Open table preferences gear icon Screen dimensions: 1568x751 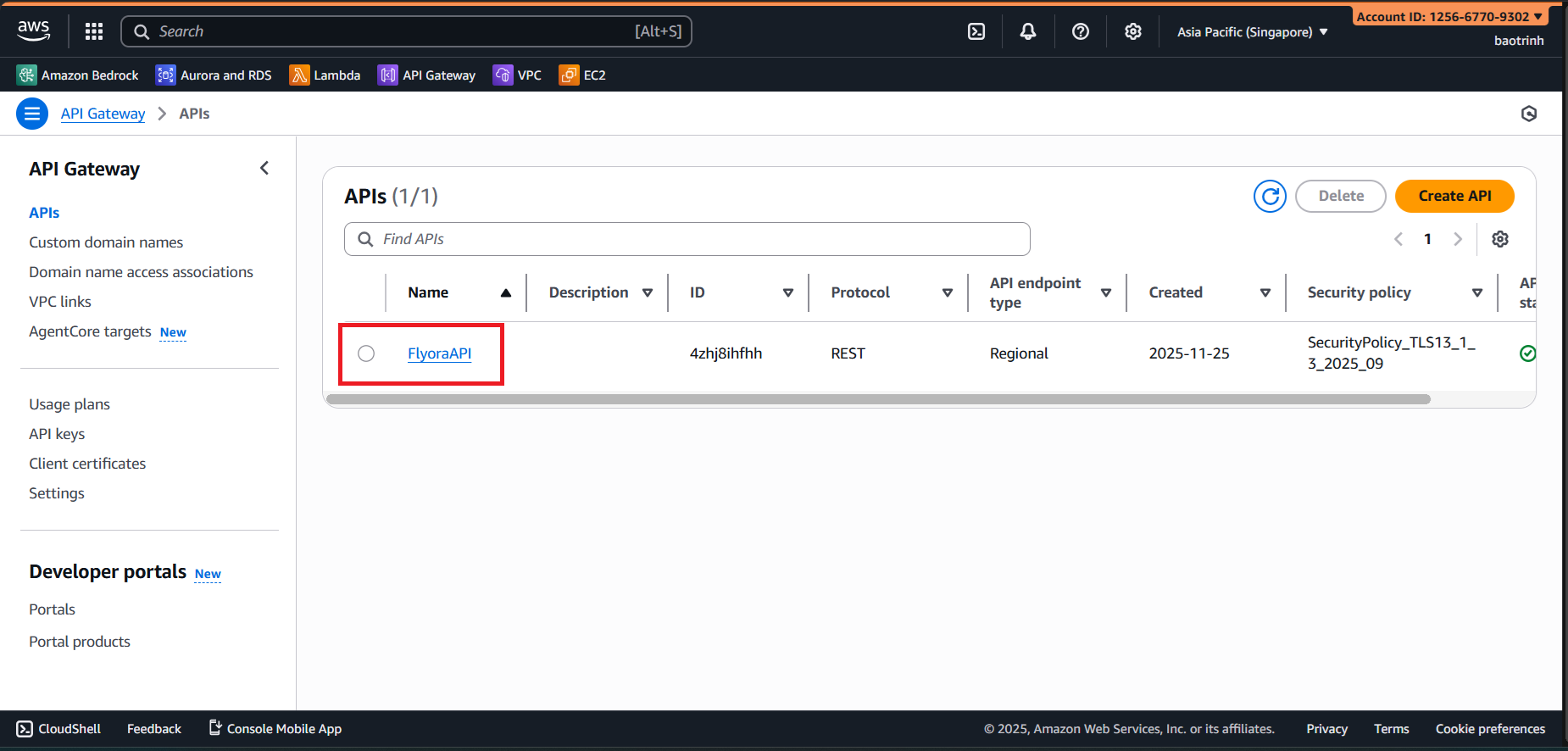pyautogui.click(x=1500, y=239)
